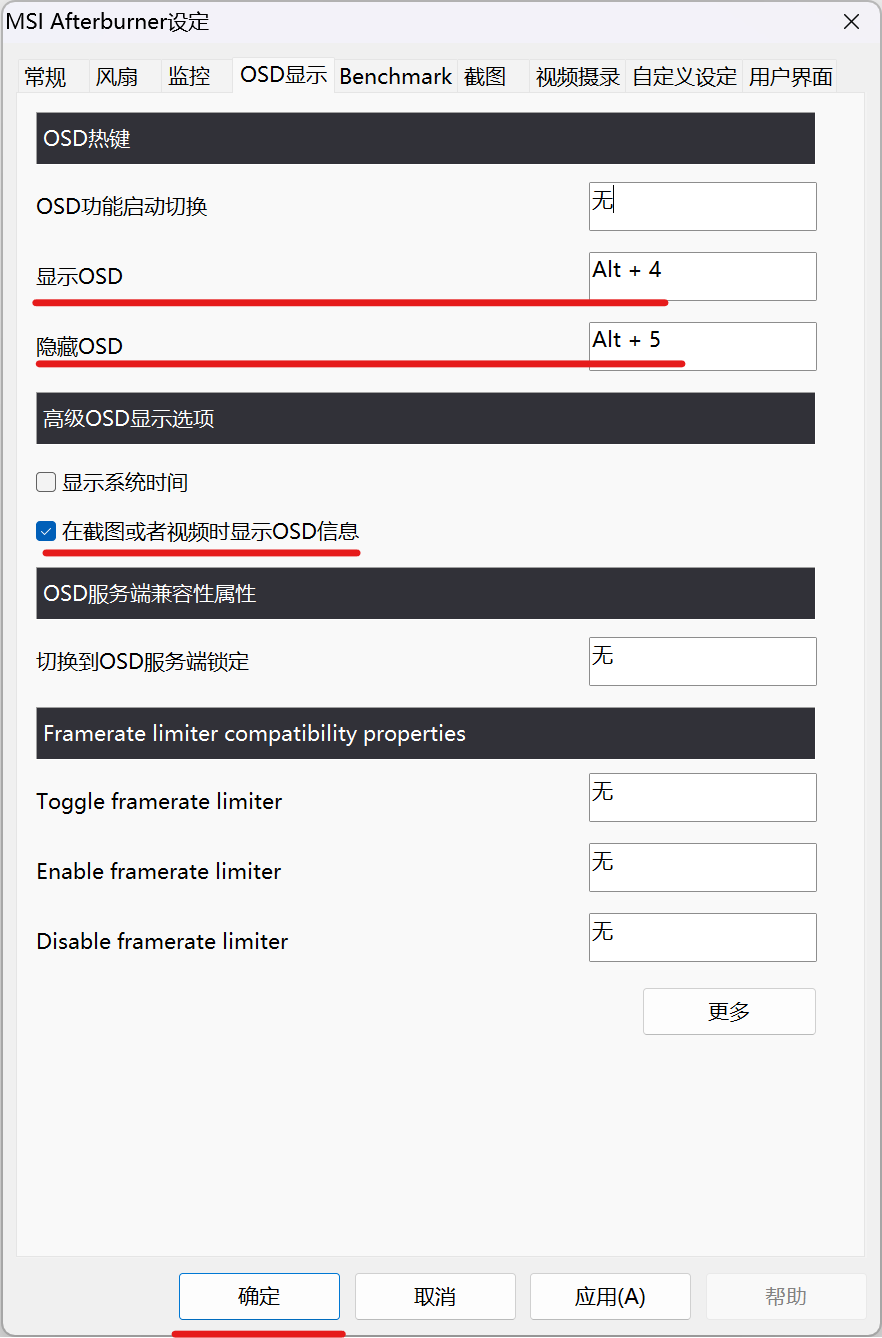Image resolution: width=882 pixels, height=1338 pixels.
Task: Open the 截图 tab
Action: pyautogui.click(x=485, y=77)
